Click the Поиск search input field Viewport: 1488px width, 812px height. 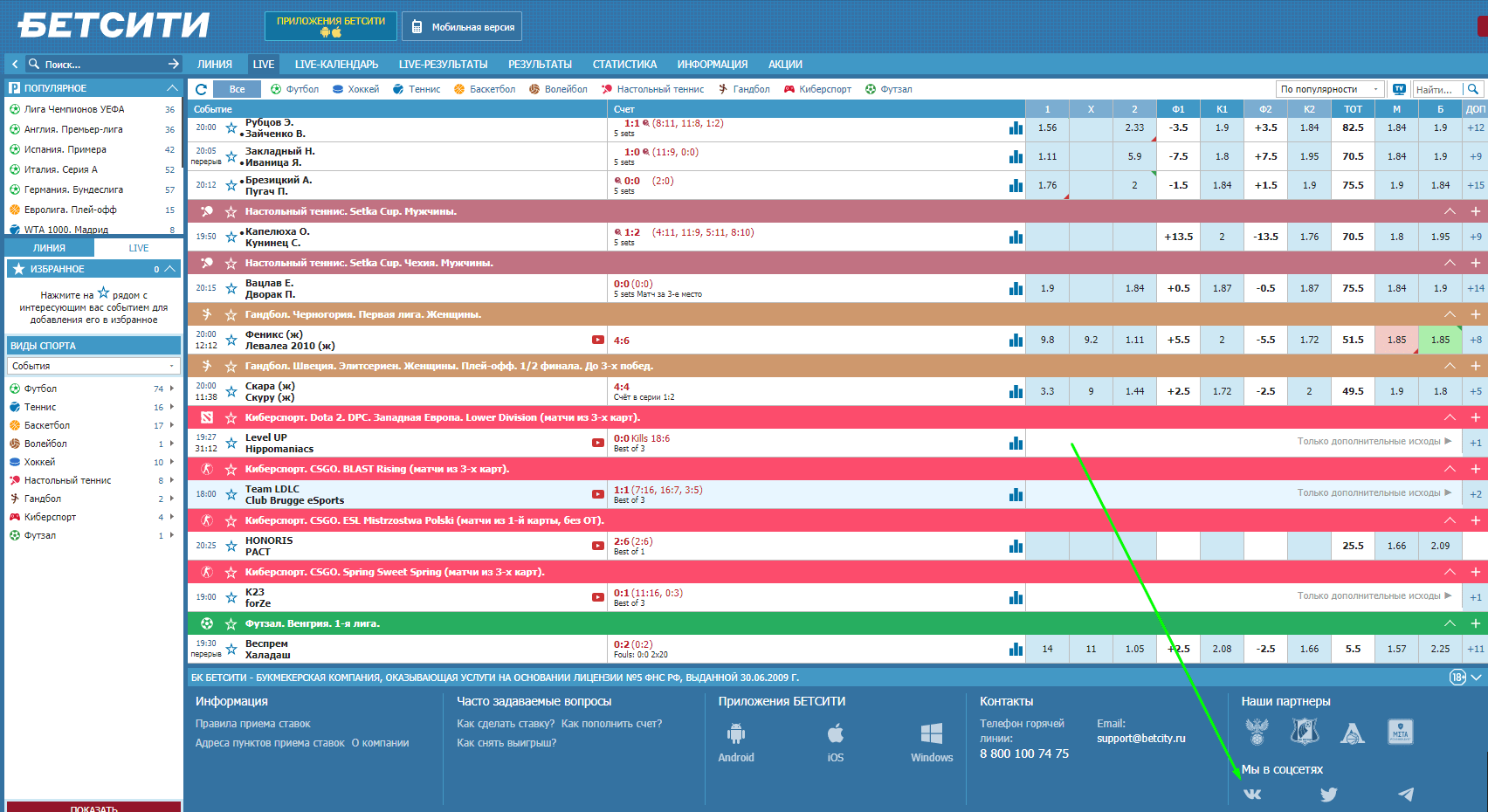(102, 64)
